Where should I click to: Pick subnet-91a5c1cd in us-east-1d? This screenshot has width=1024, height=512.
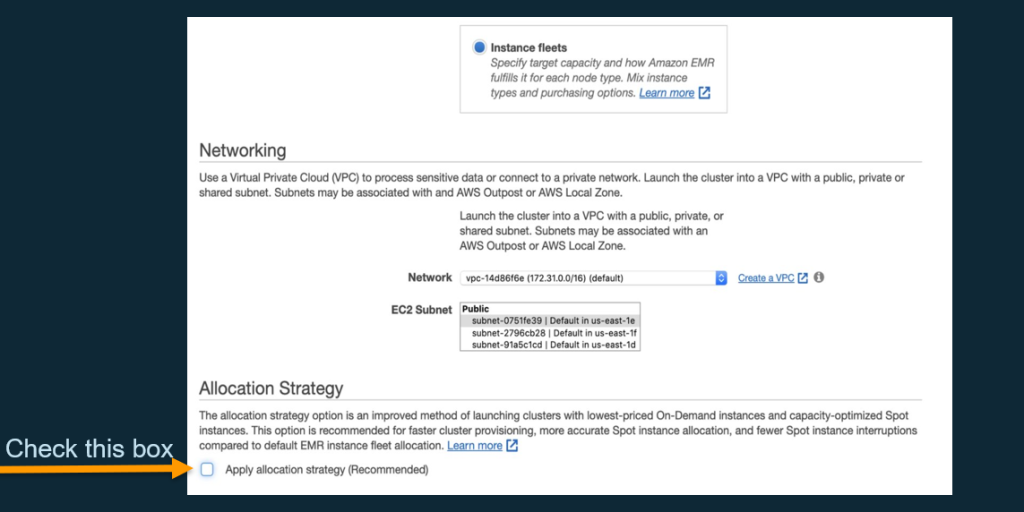click(548, 345)
